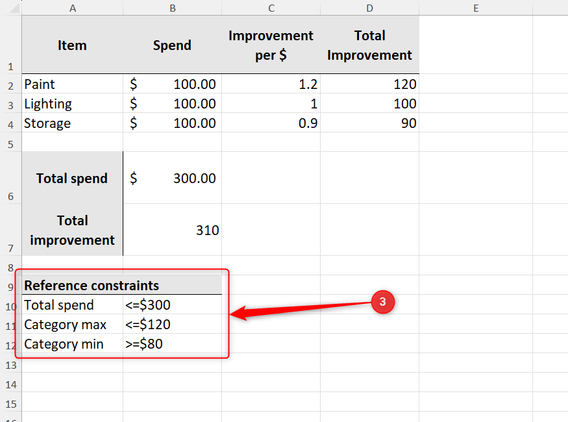The width and height of the screenshot is (568, 422).
Task: Select the Storage cell
Action: click(72, 123)
